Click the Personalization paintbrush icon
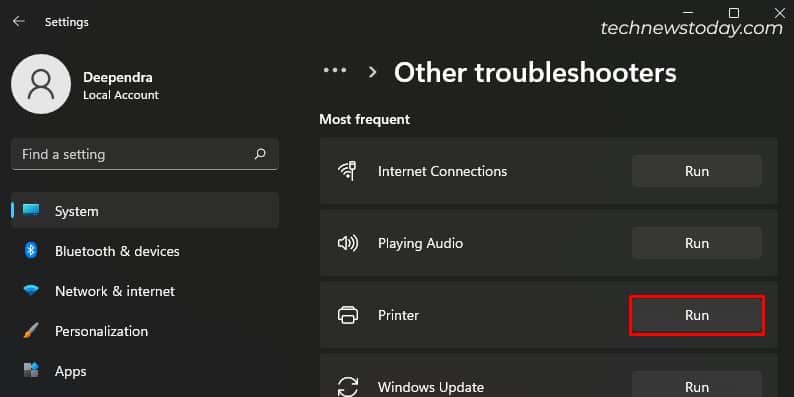The height and width of the screenshot is (397, 794). click(x=31, y=331)
